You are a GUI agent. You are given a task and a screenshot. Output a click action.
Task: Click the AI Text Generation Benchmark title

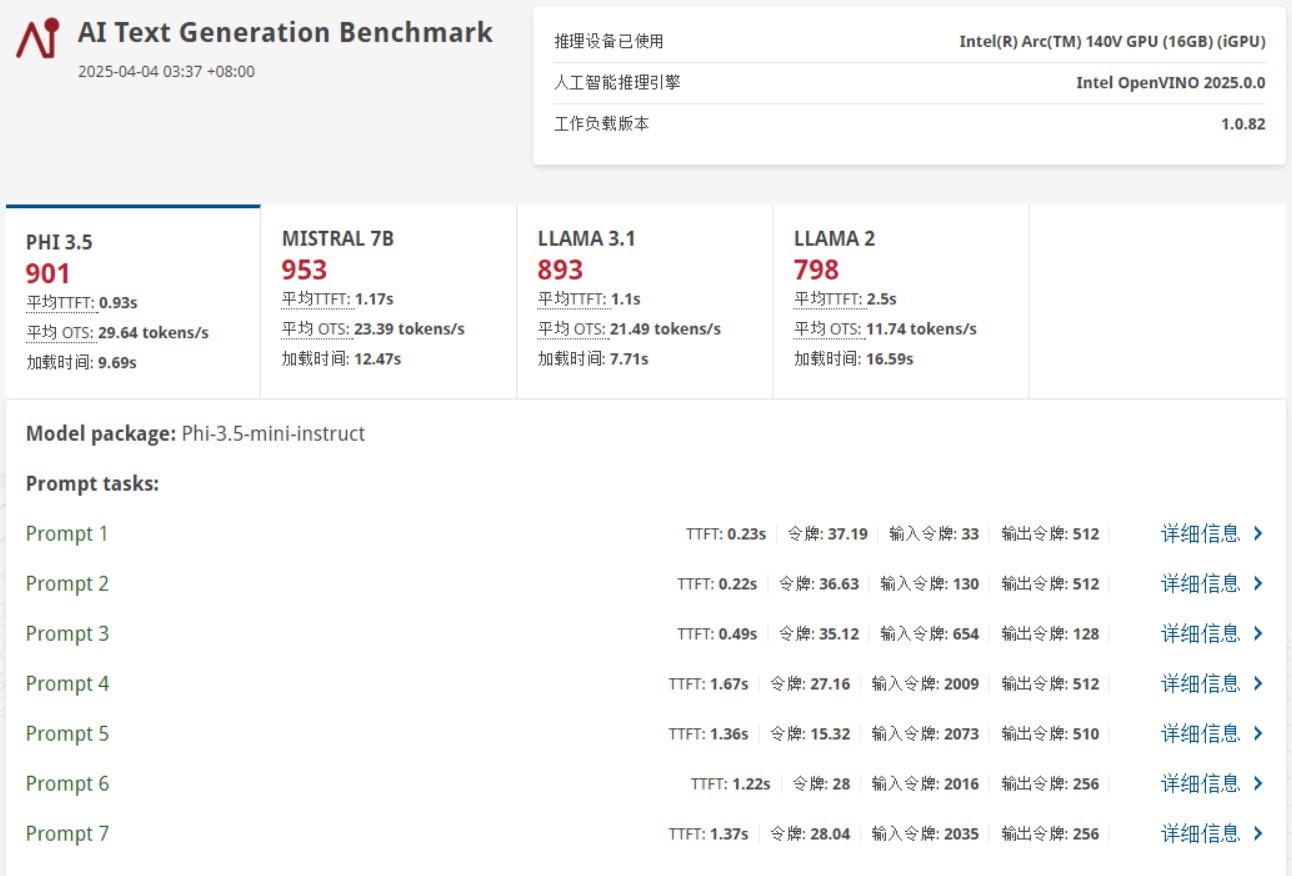285,32
